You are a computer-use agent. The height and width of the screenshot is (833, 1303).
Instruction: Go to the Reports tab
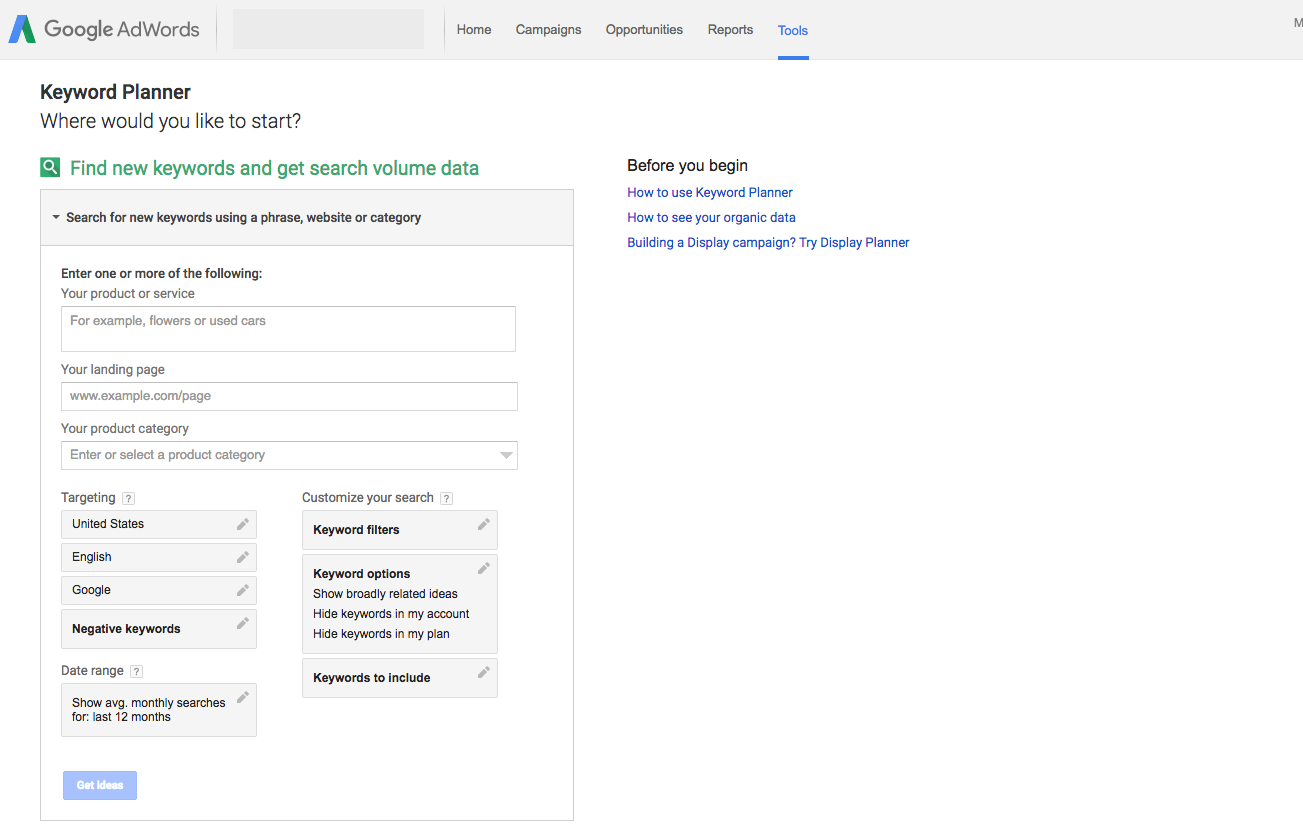(730, 30)
